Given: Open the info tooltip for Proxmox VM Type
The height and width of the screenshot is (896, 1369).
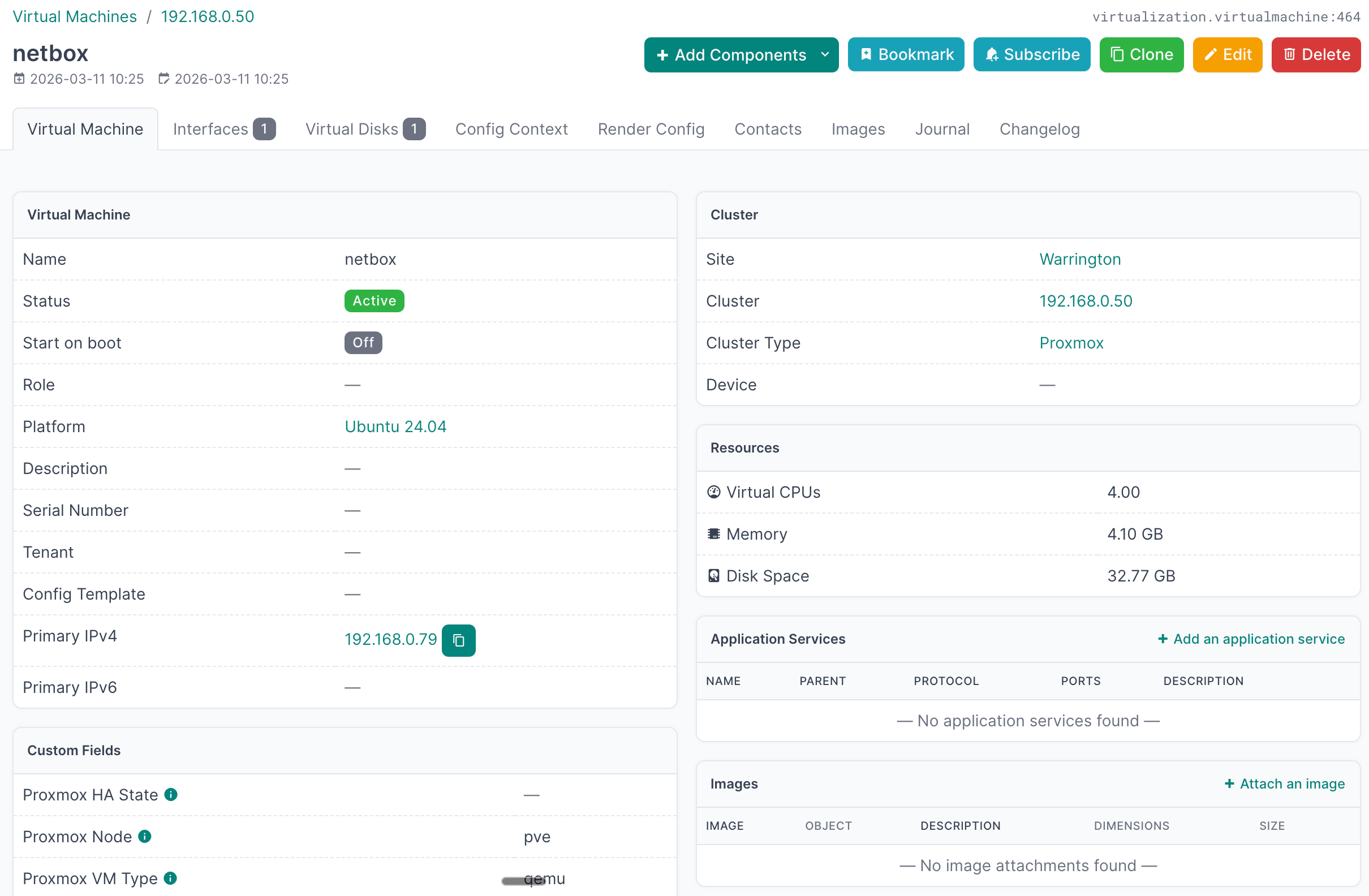Looking at the screenshot, I should 170,878.
